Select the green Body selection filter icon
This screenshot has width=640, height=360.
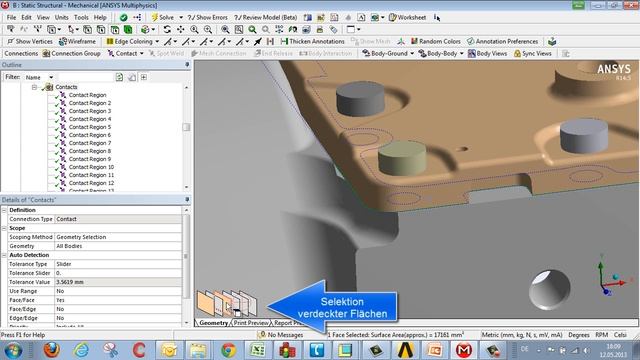coord(128,29)
